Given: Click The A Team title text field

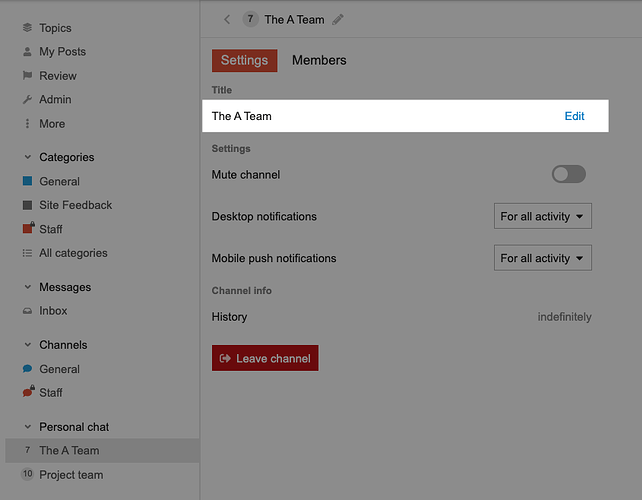Looking at the screenshot, I should pos(405,116).
